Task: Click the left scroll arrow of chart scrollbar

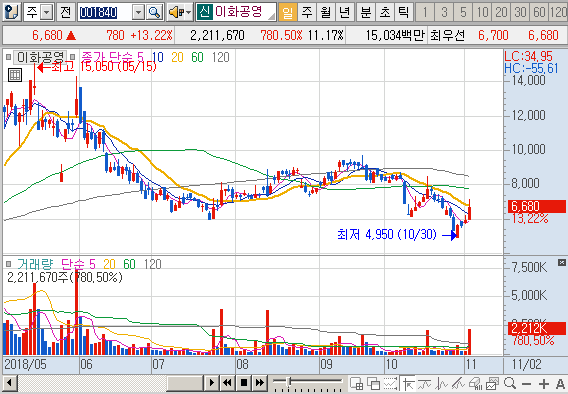Action: [9, 383]
